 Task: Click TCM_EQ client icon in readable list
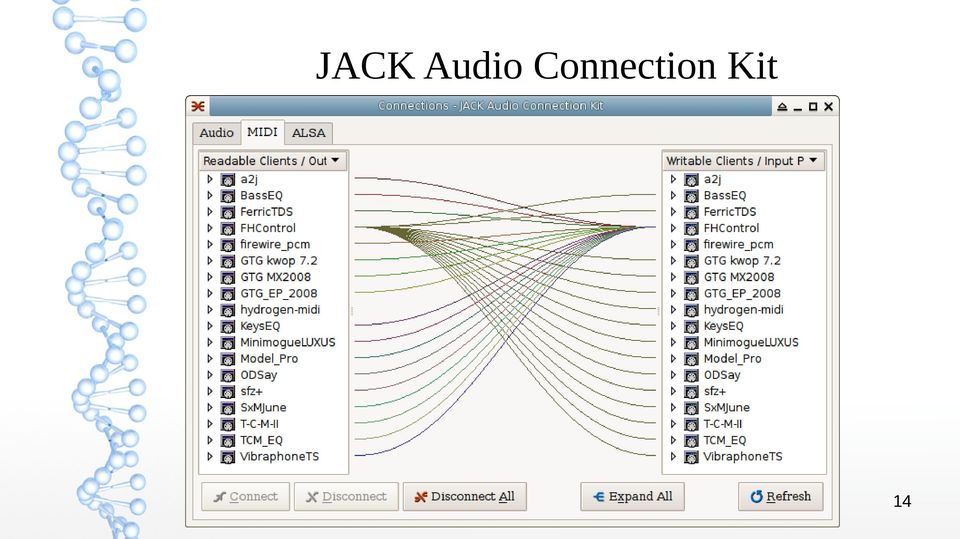[x=228, y=441]
